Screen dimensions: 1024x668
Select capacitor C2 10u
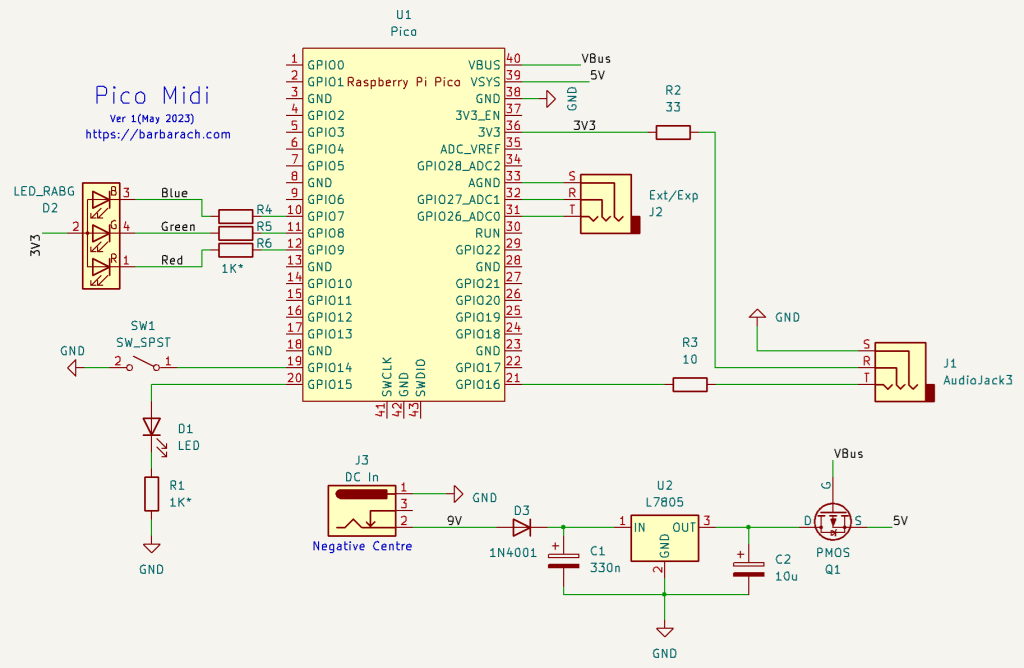(x=748, y=569)
